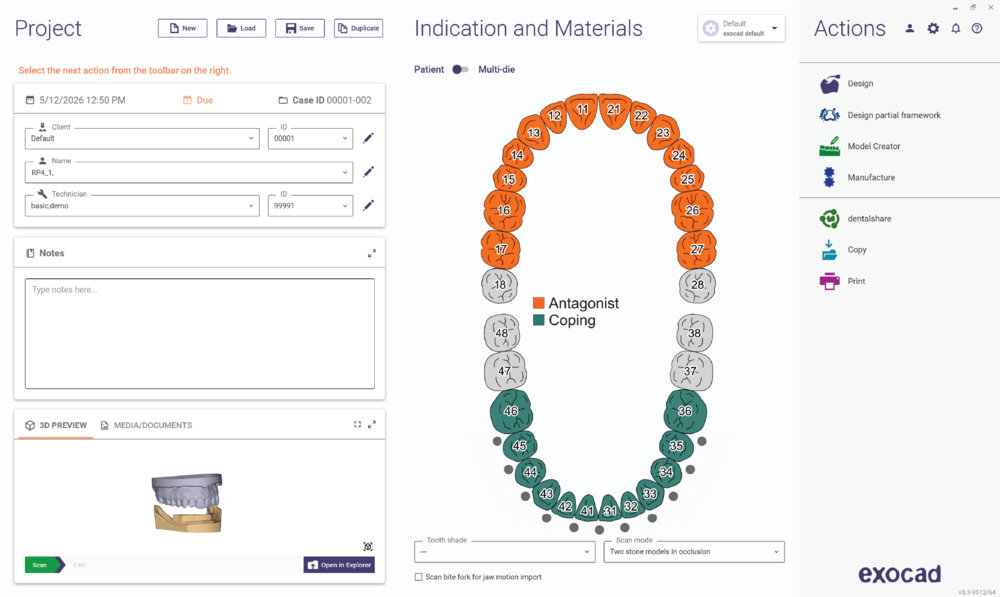Select tooth 28 in the chart

tap(697, 284)
